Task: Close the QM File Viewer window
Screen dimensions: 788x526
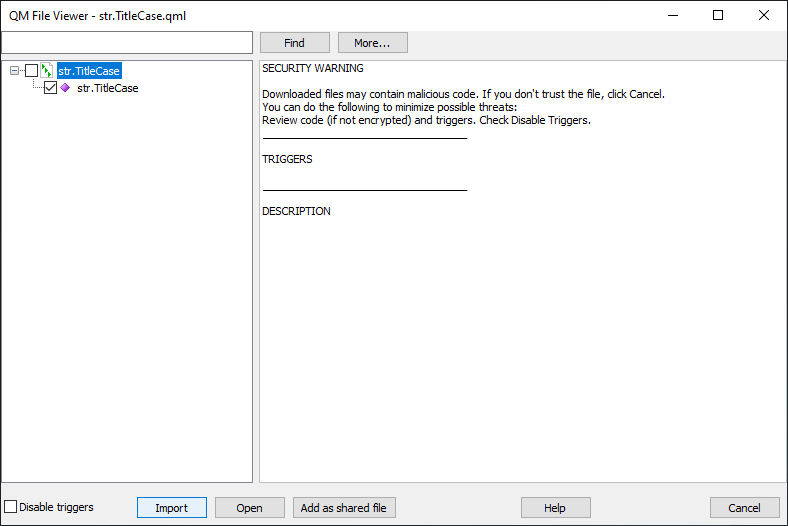Action: [764, 16]
